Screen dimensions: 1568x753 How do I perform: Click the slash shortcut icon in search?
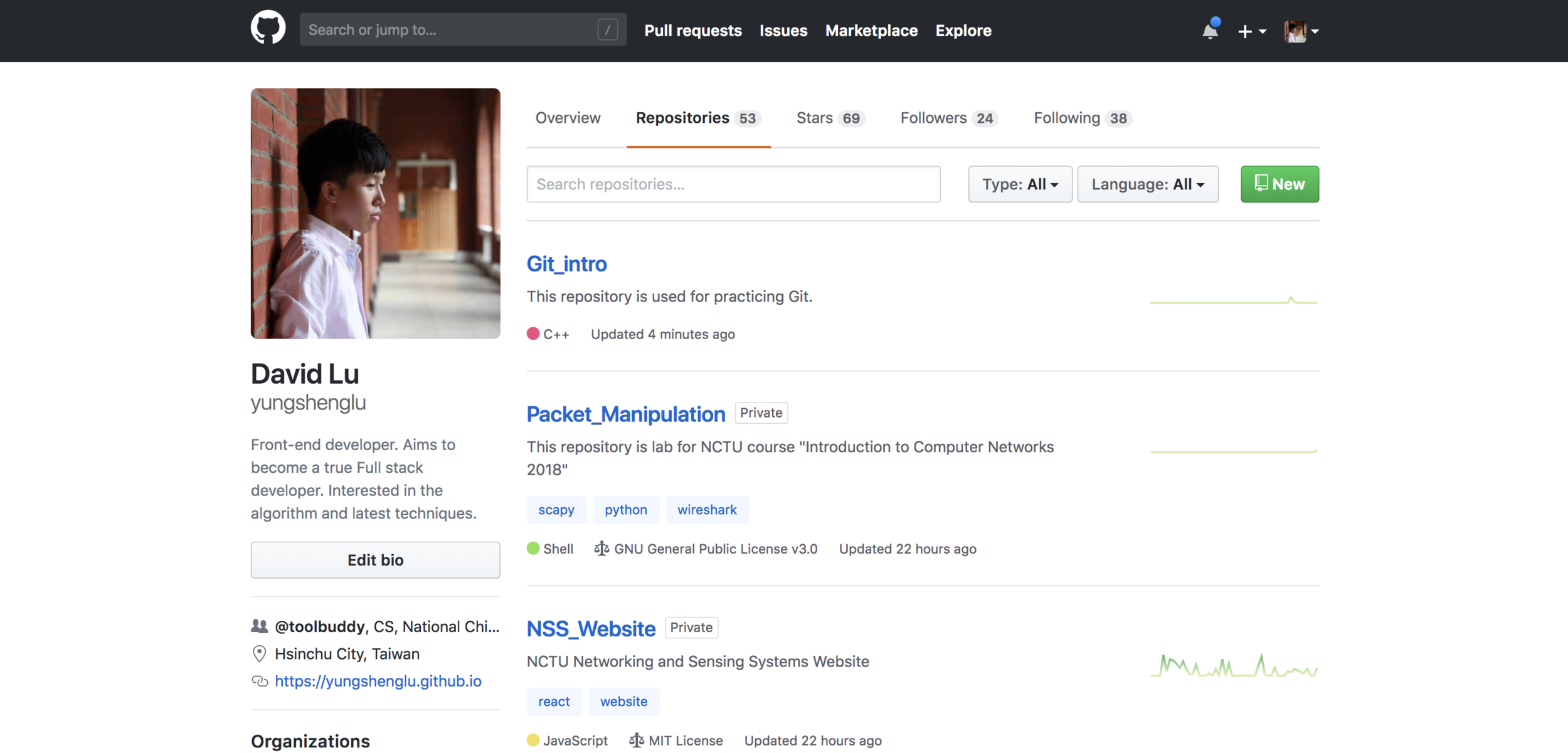[607, 29]
